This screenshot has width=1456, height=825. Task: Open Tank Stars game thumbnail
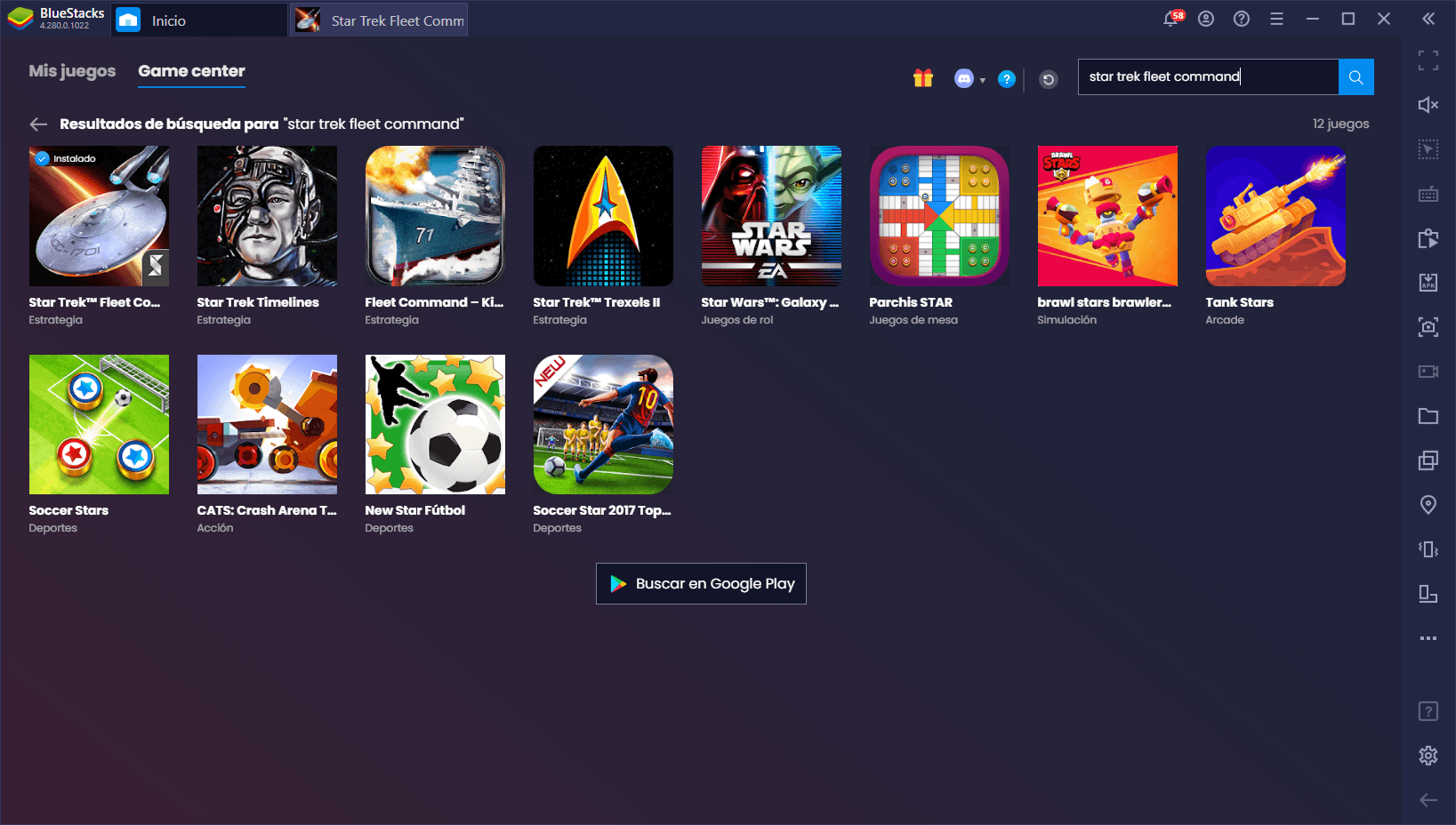click(x=1275, y=216)
